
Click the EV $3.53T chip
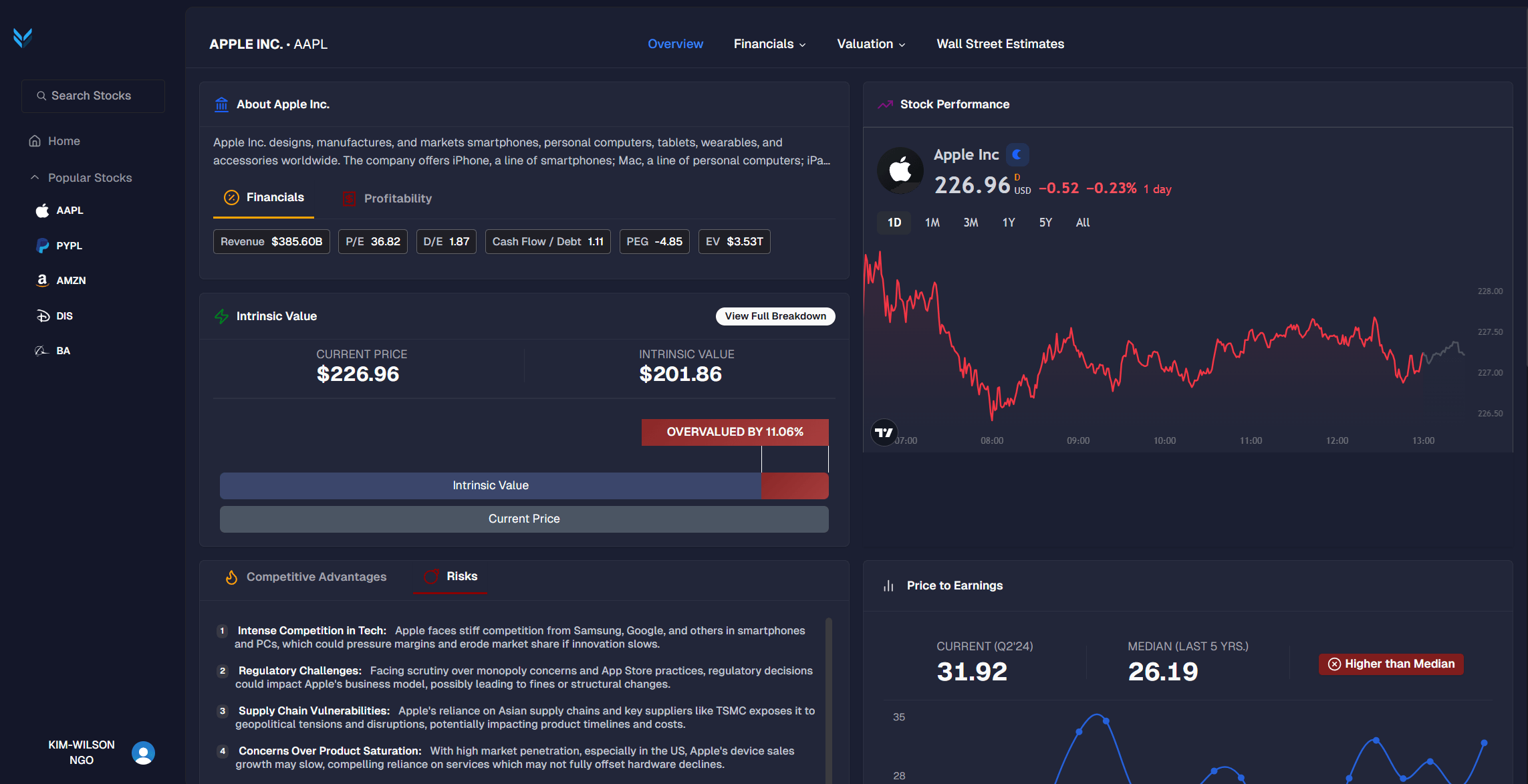pos(735,242)
